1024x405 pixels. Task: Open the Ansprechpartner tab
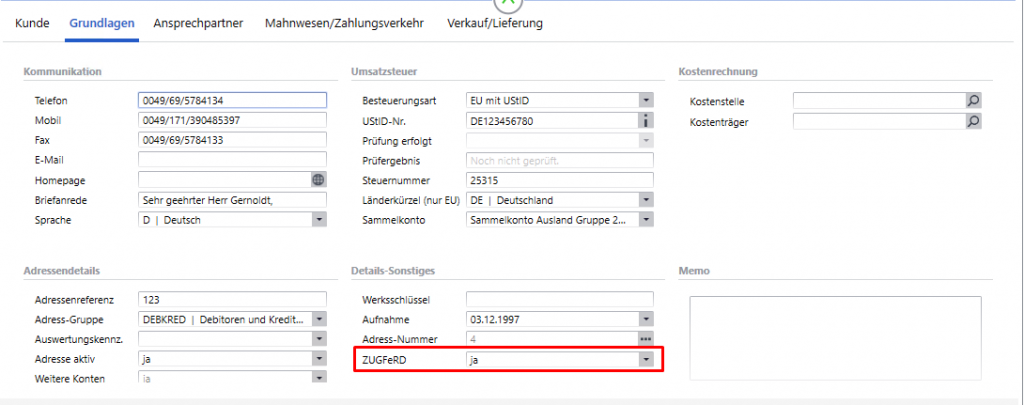198,23
